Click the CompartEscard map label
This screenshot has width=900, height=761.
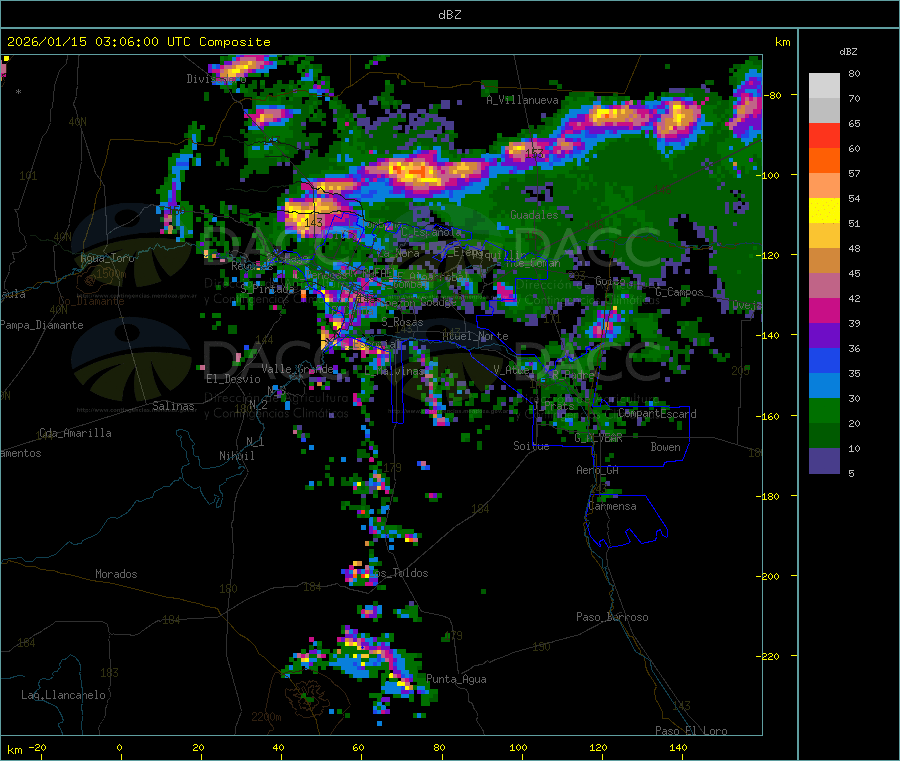(657, 414)
